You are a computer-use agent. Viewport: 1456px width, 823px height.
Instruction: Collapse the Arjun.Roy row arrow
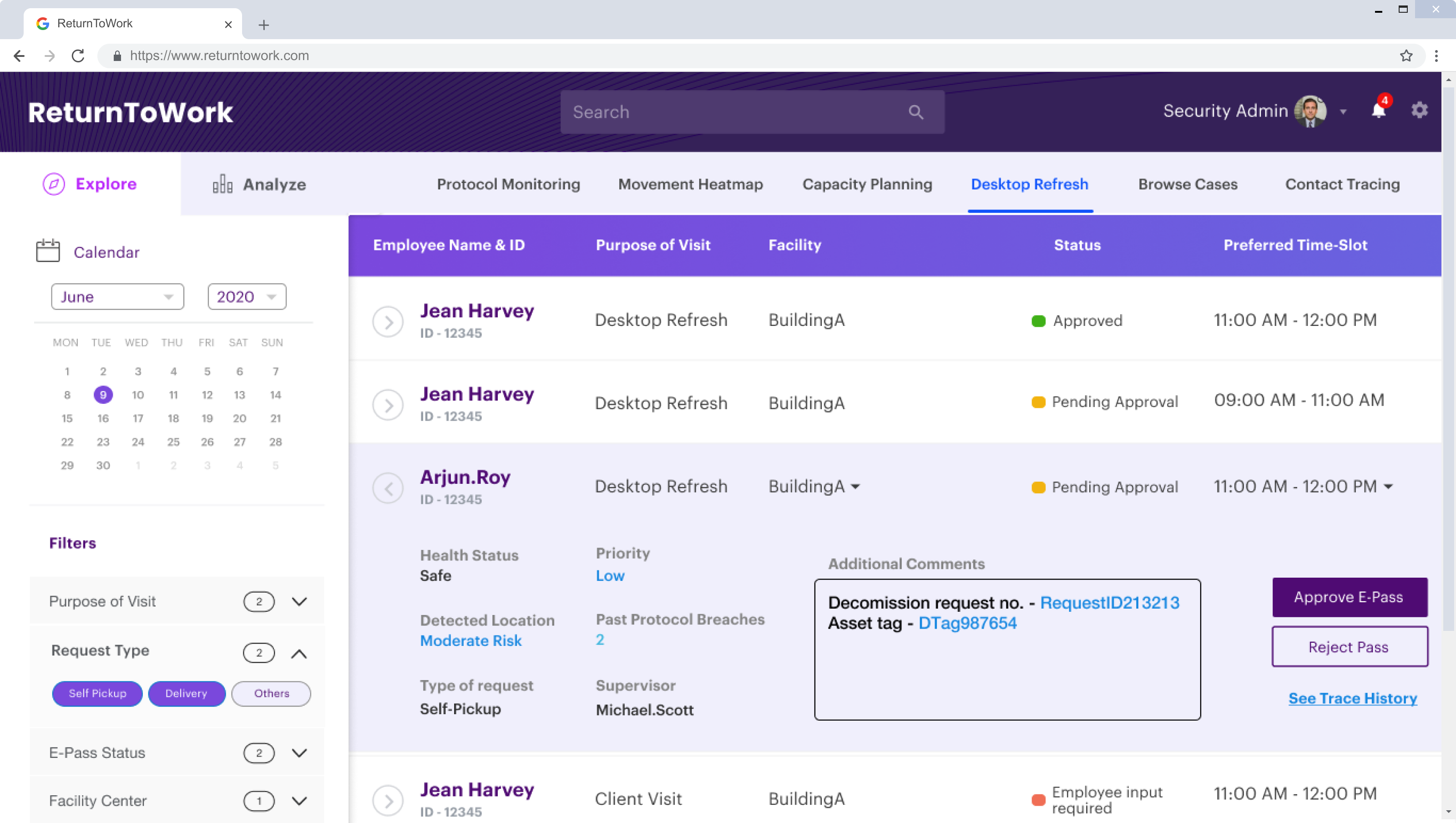pyautogui.click(x=388, y=488)
